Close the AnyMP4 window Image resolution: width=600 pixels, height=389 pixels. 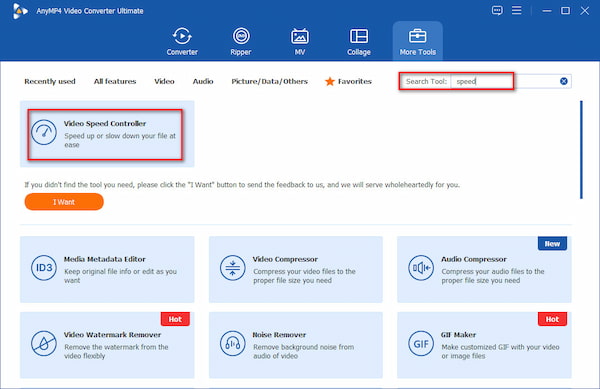[x=584, y=11]
